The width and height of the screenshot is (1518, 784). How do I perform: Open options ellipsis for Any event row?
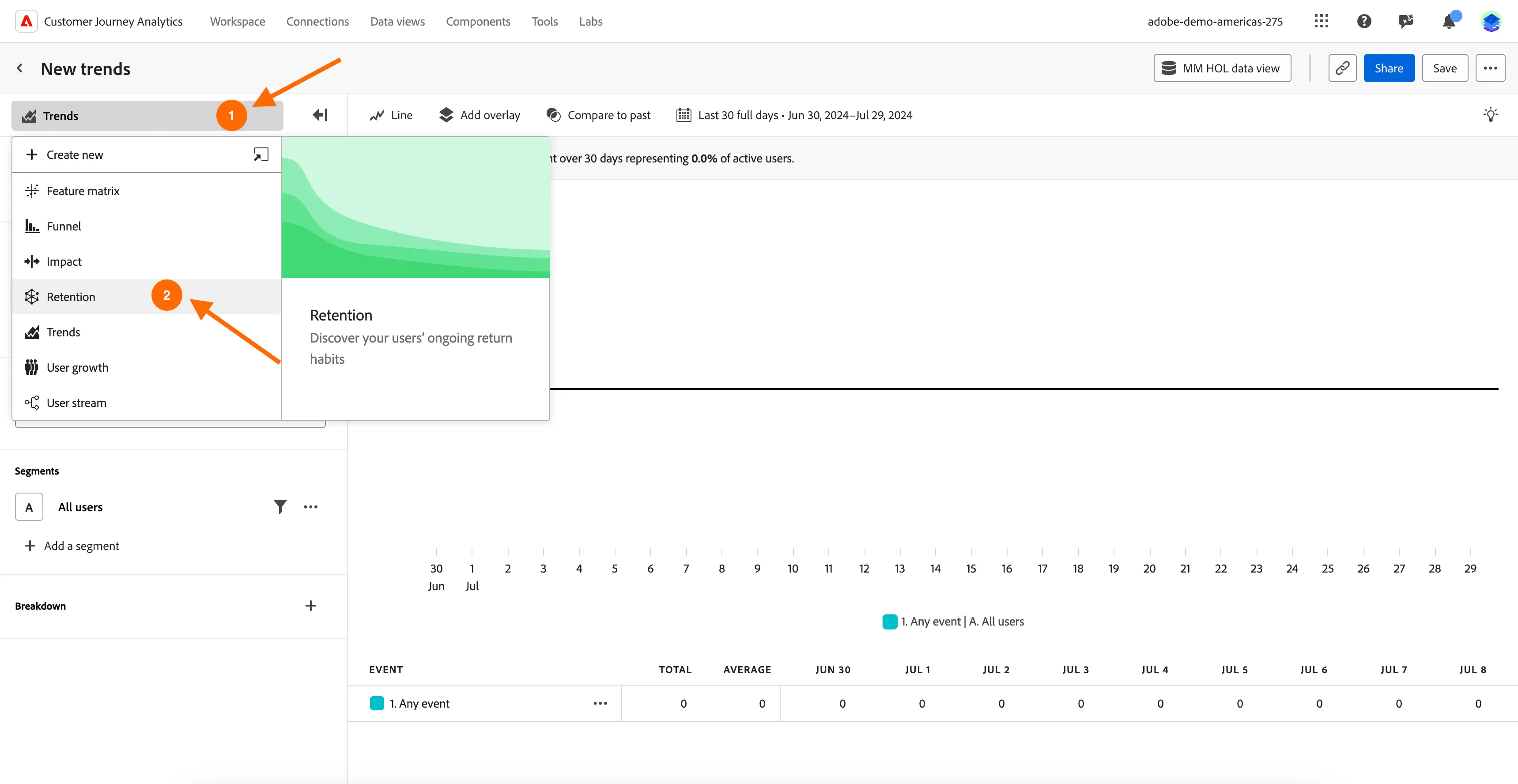click(600, 703)
